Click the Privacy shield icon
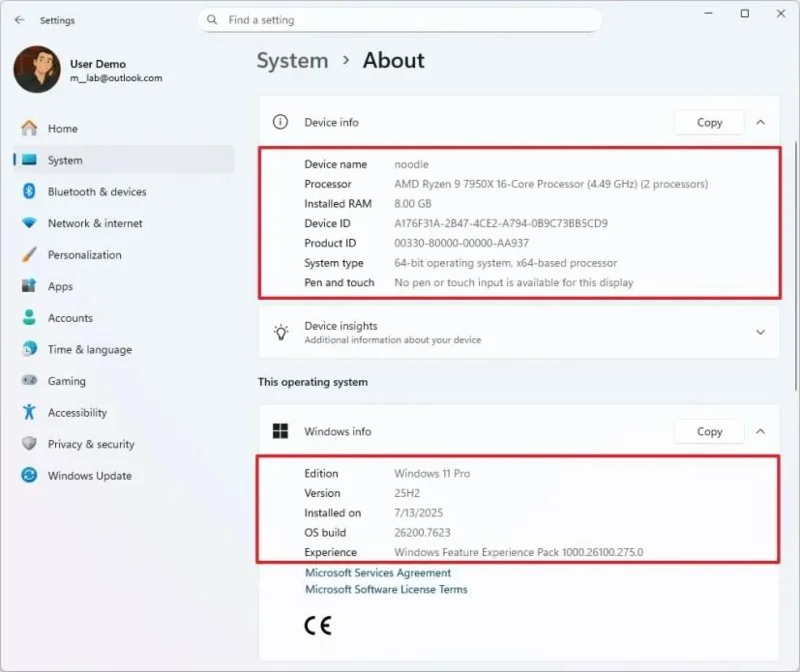Screen dimensions: 800x672 tap(29, 443)
